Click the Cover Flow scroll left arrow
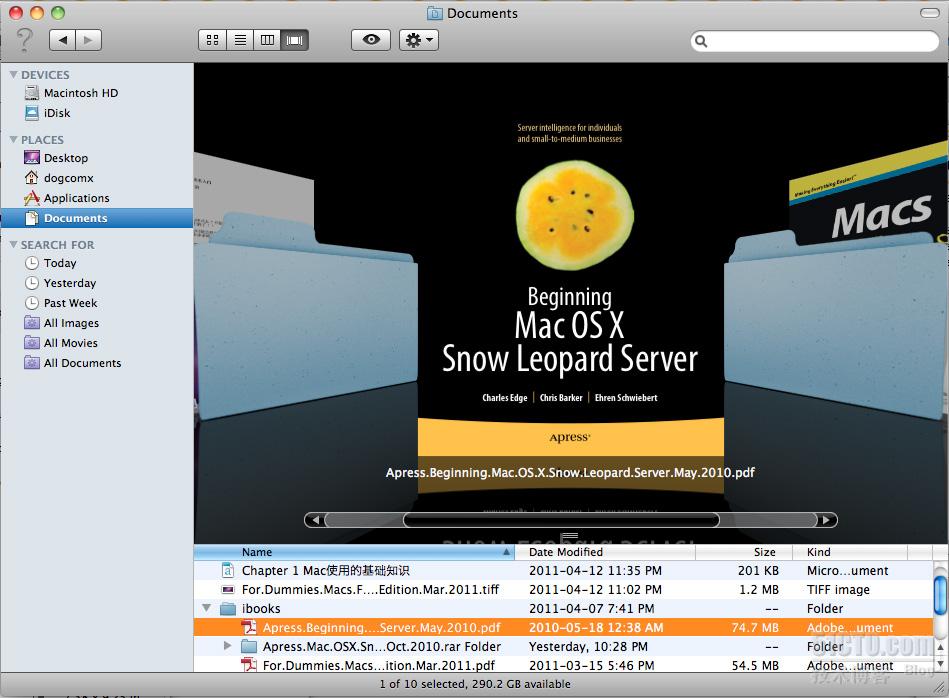Screen dimensions: 949x698 [x=314, y=520]
